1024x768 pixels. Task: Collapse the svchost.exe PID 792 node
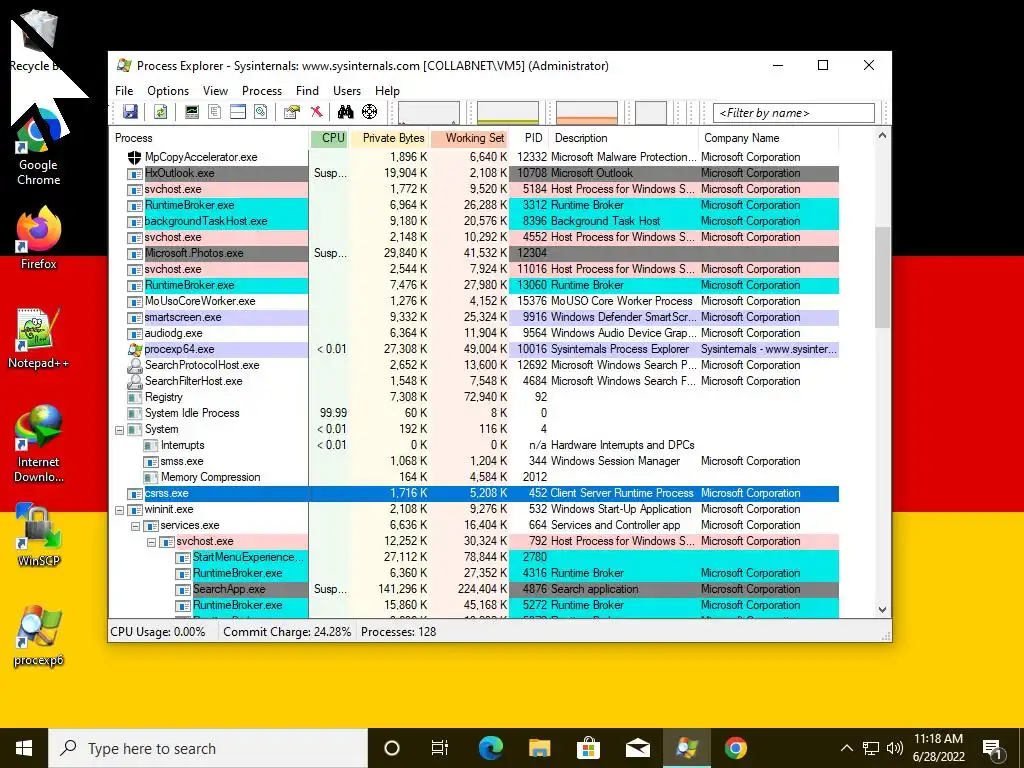(152, 542)
